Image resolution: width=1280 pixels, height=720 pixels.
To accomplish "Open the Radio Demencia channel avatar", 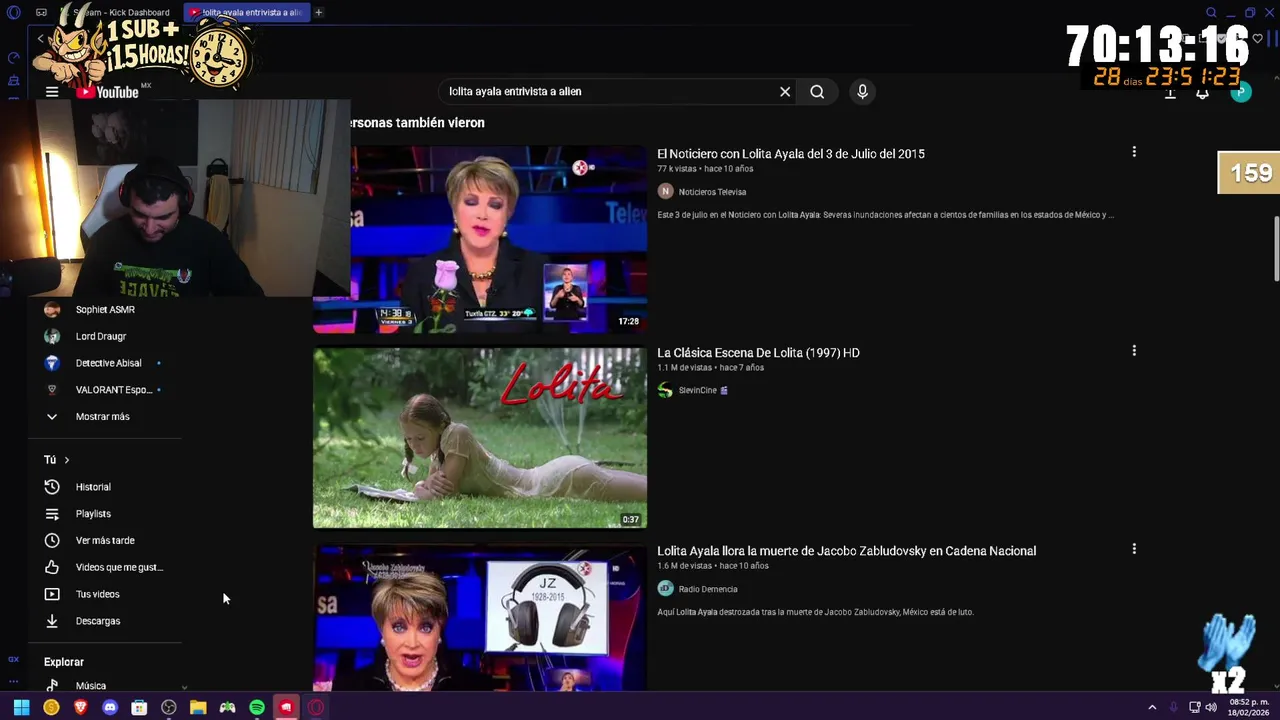I will [x=665, y=588].
